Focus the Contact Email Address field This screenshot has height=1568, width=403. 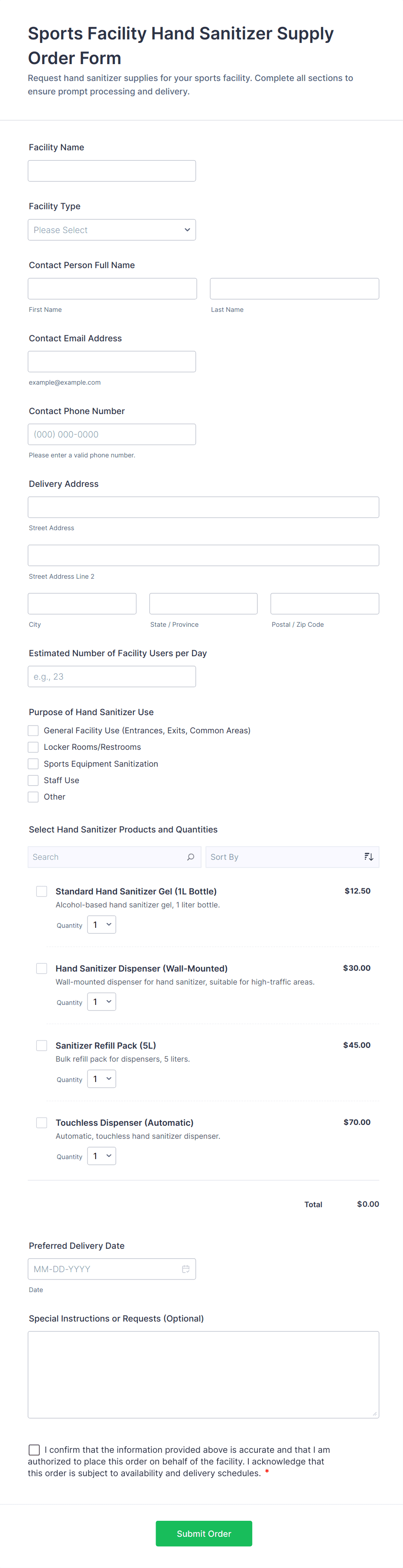[x=111, y=362]
